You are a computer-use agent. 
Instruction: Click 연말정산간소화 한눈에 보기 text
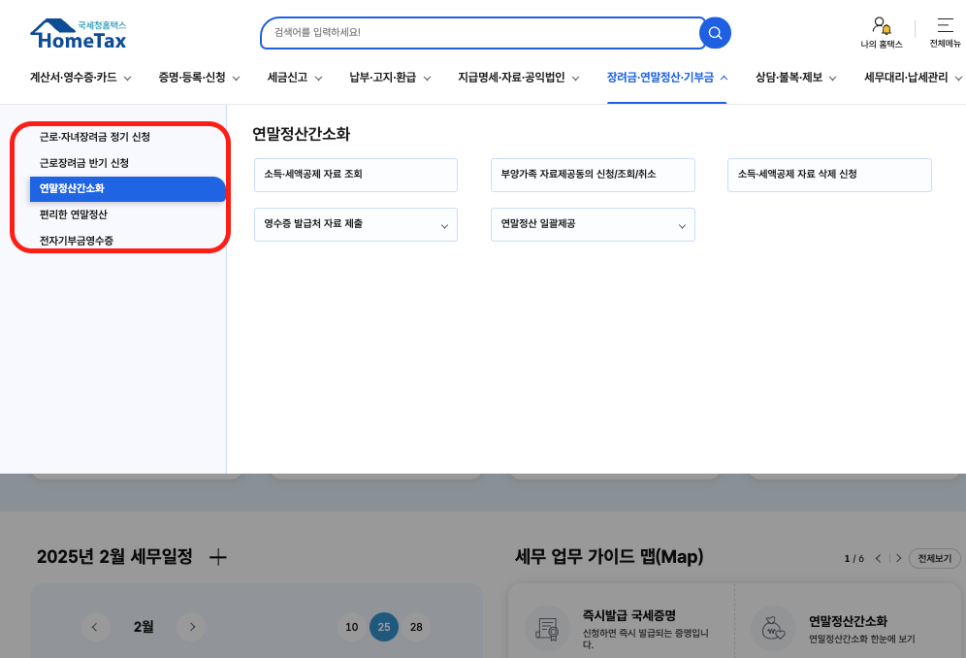click(862, 640)
